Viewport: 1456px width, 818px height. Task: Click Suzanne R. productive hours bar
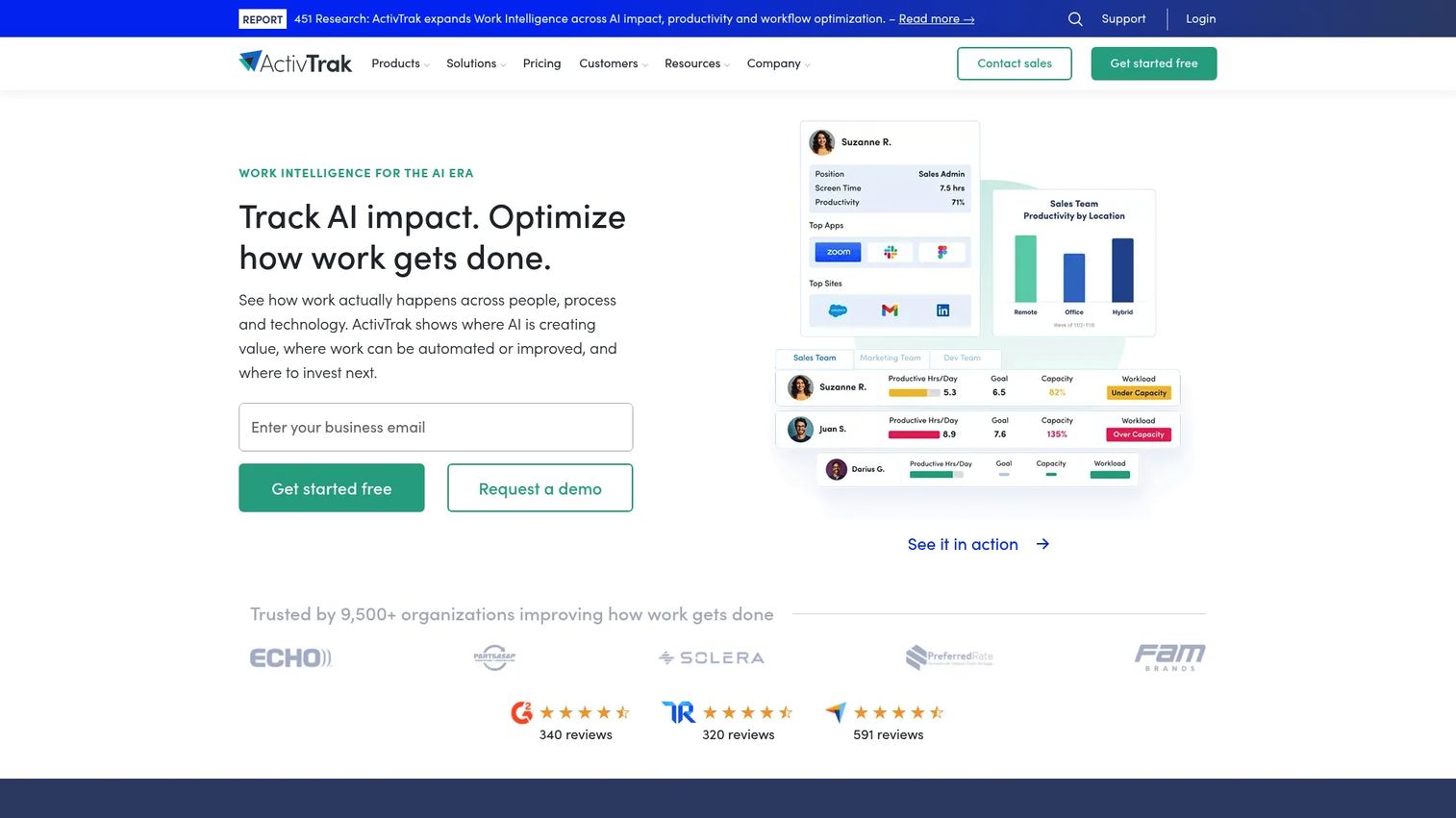(914, 393)
